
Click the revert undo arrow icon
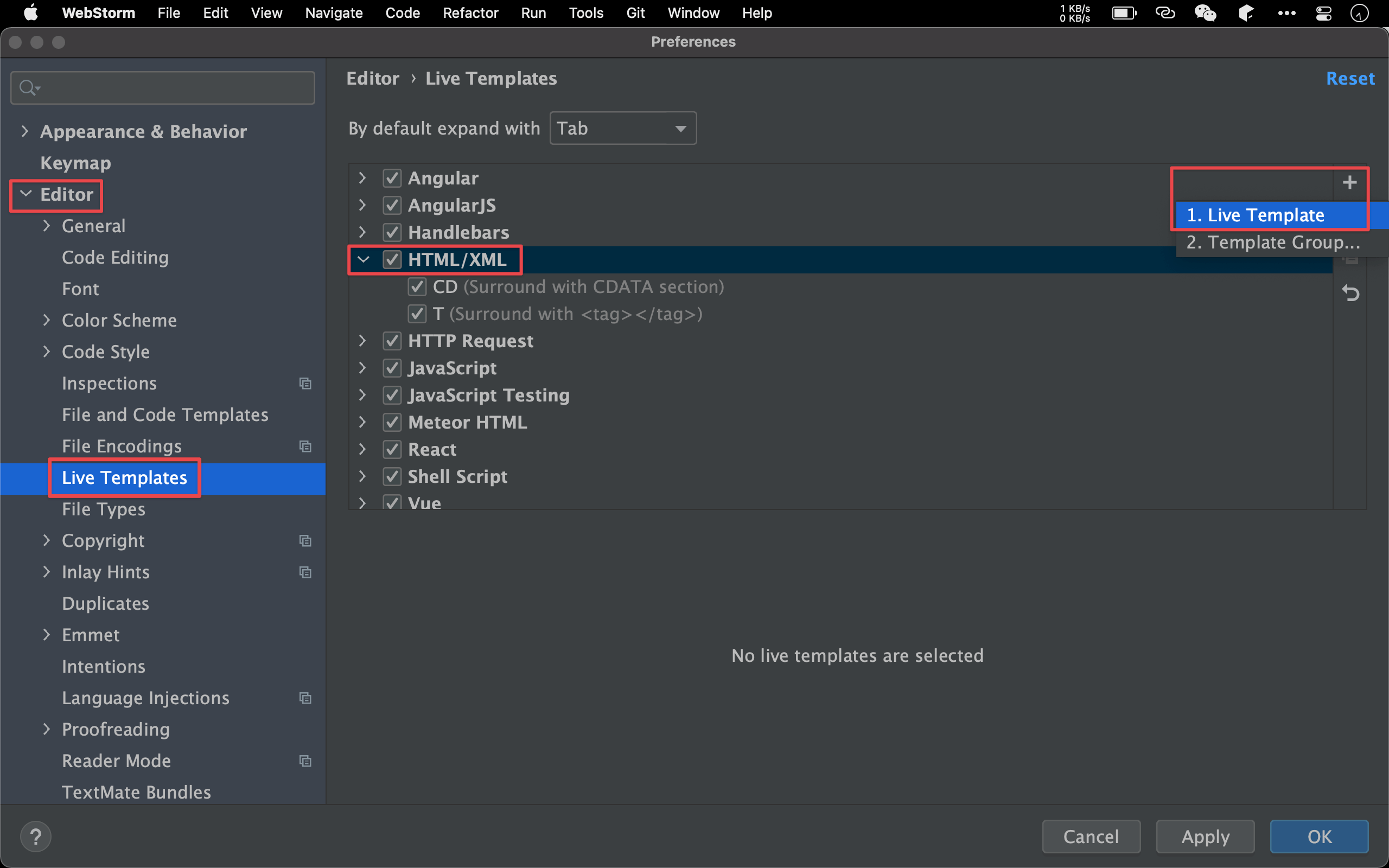(1350, 293)
